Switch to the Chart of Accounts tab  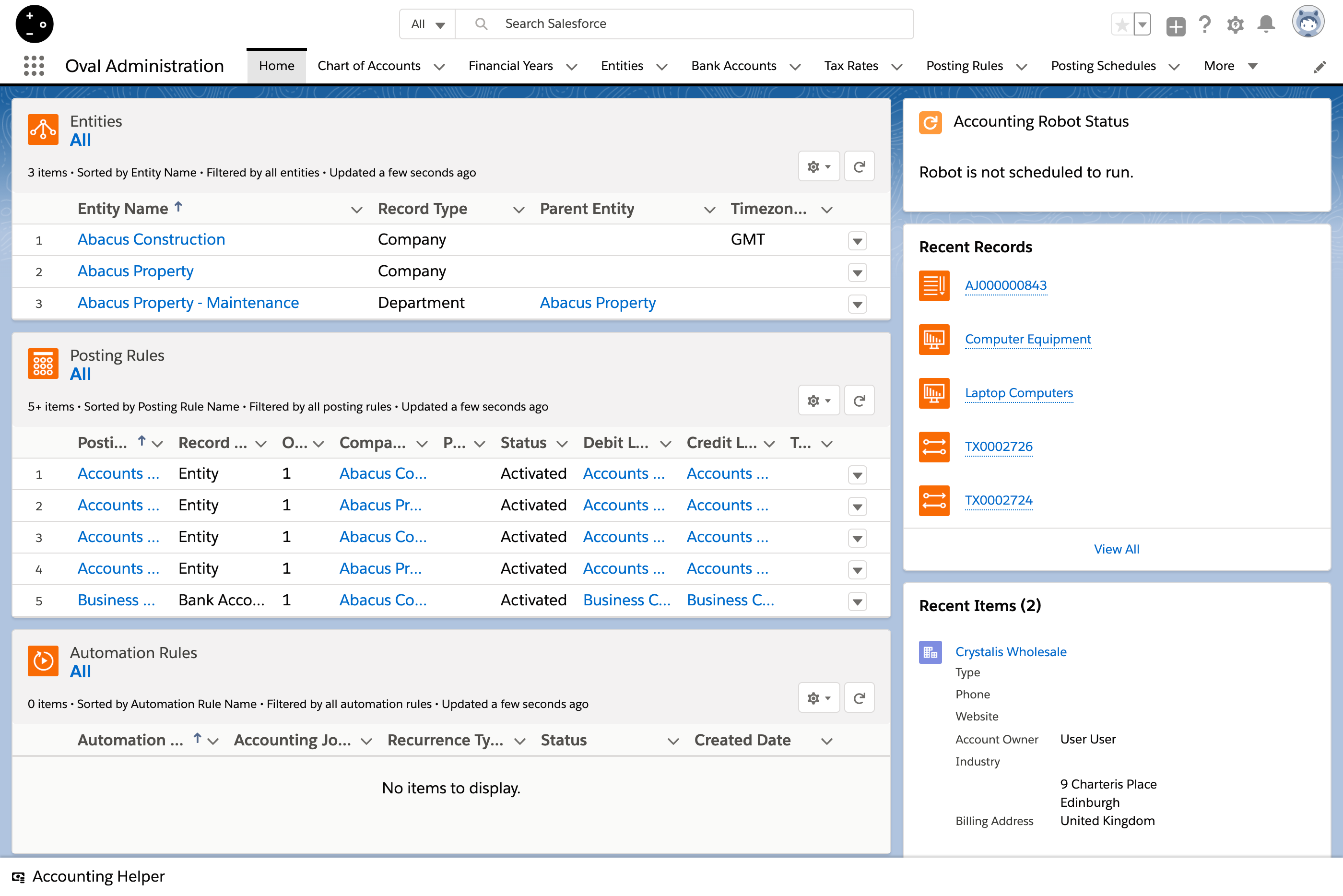[x=369, y=66]
